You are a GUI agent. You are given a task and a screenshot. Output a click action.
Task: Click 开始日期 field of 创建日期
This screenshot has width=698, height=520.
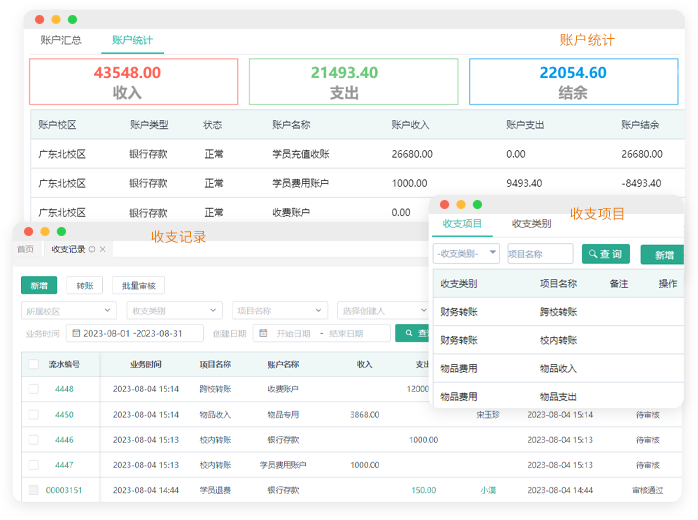pos(293,333)
